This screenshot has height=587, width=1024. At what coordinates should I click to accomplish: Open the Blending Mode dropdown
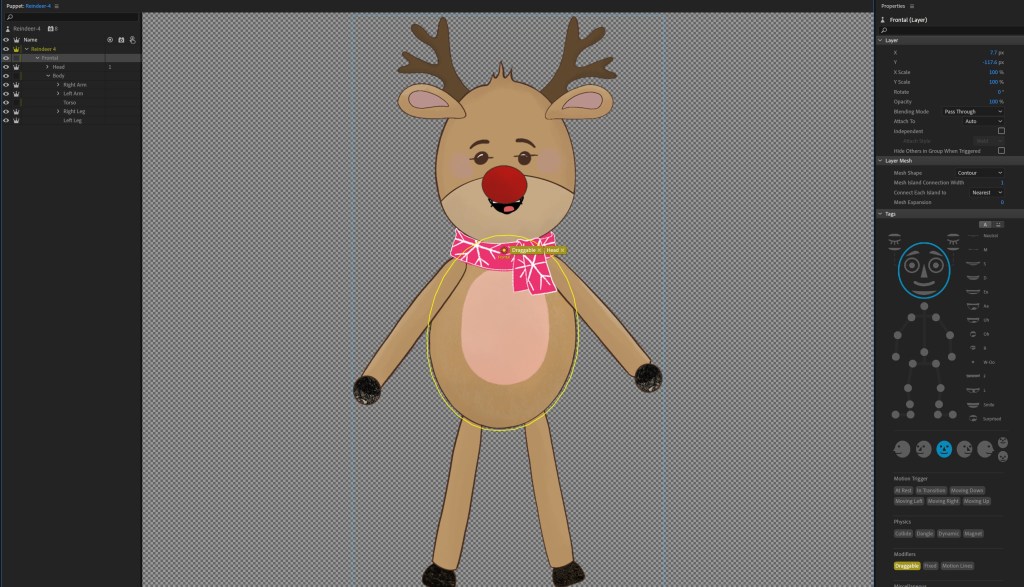point(972,111)
